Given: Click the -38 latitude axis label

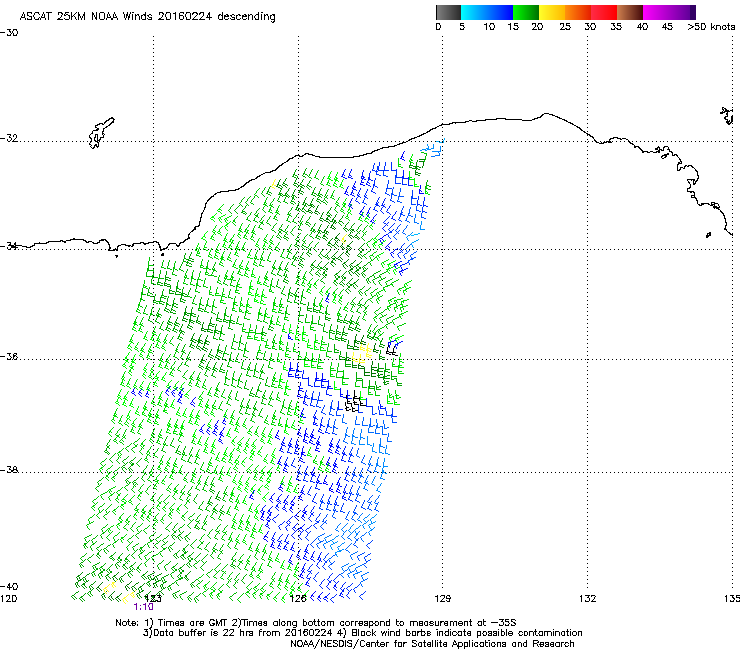Looking at the screenshot, I should [9, 470].
